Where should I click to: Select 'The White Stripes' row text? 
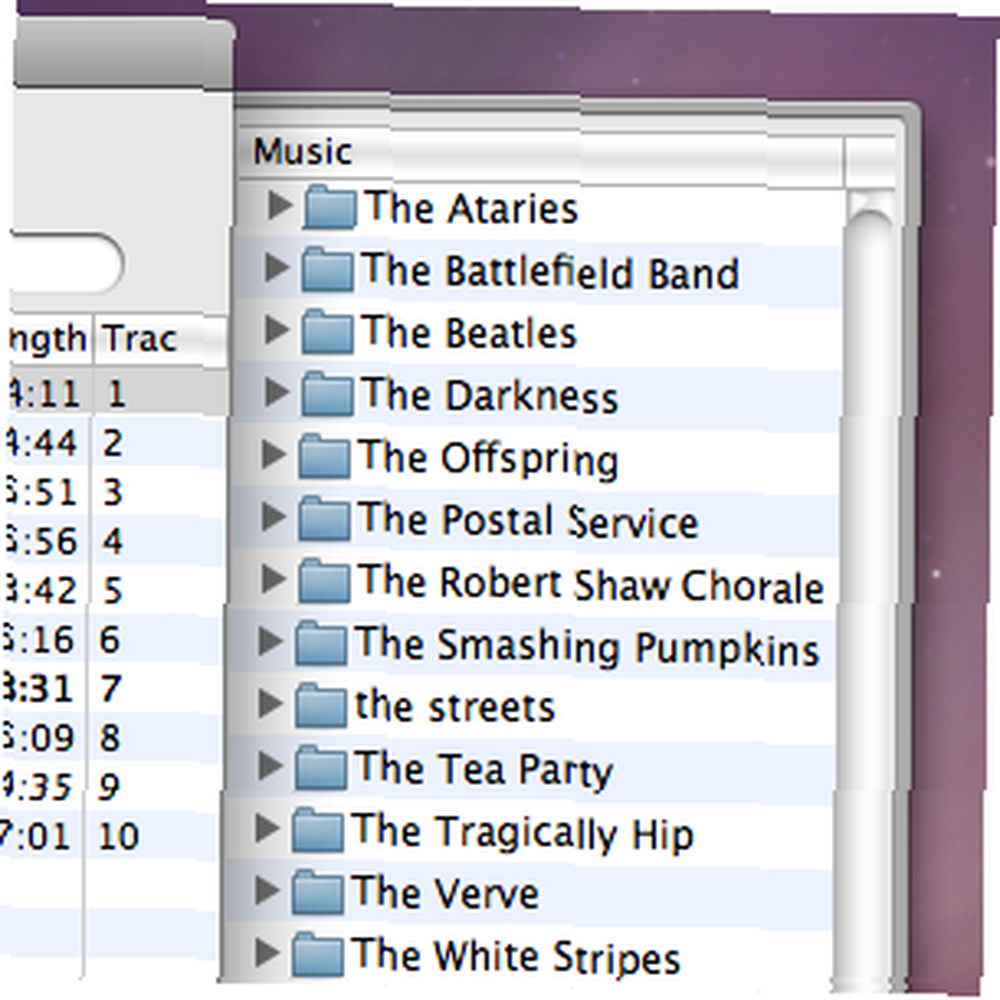[515, 956]
